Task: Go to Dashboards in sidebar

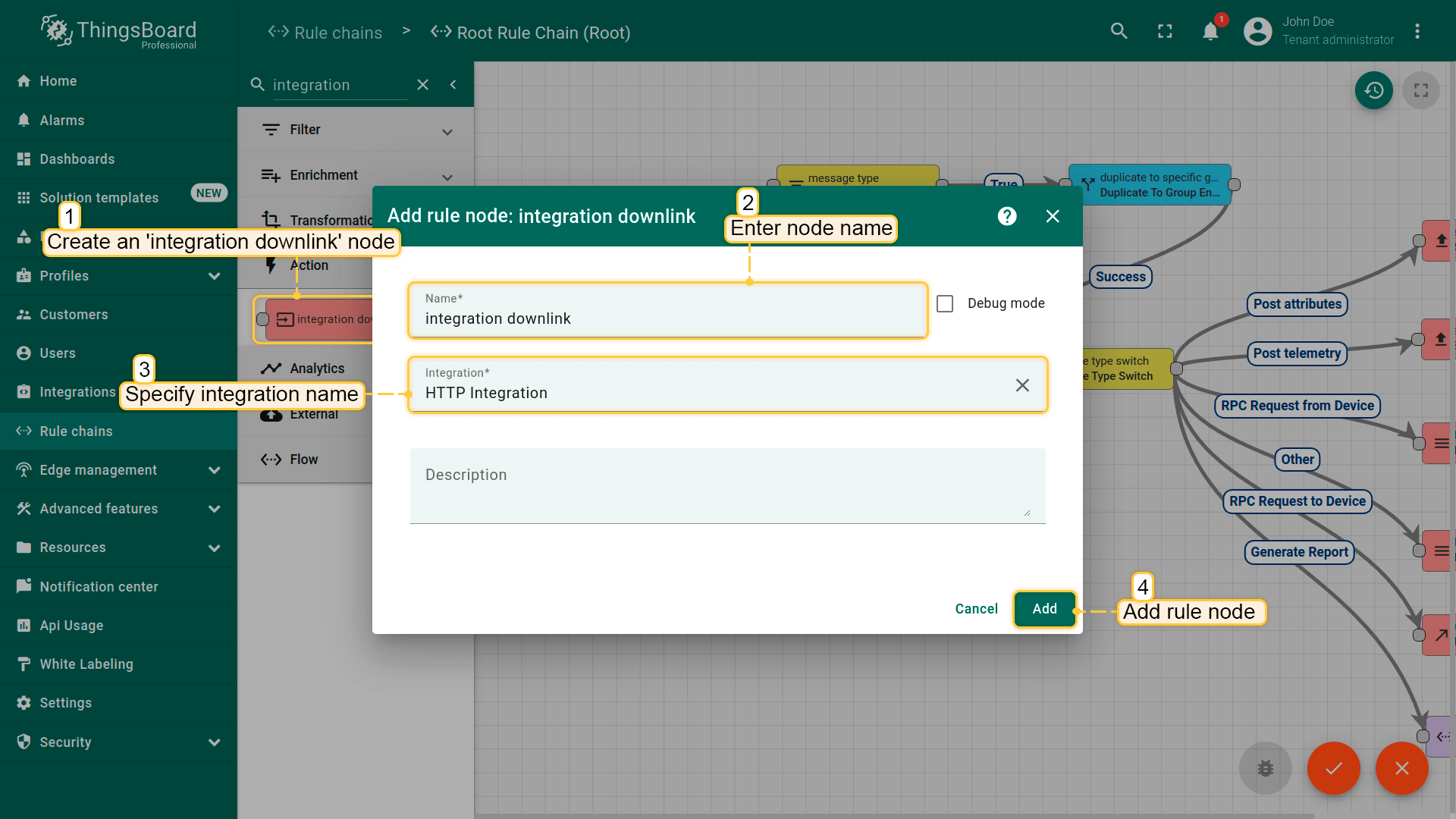Action: pyautogui.click(x=77, y=159)
